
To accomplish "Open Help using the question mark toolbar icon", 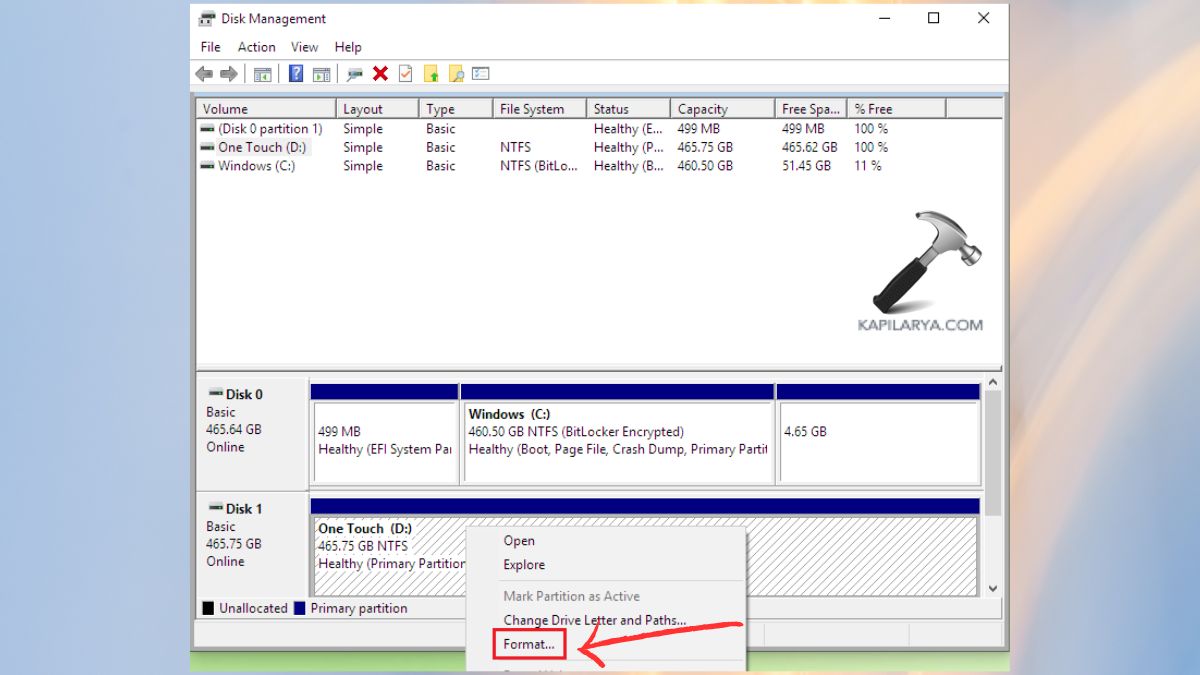I will (296, 73).
